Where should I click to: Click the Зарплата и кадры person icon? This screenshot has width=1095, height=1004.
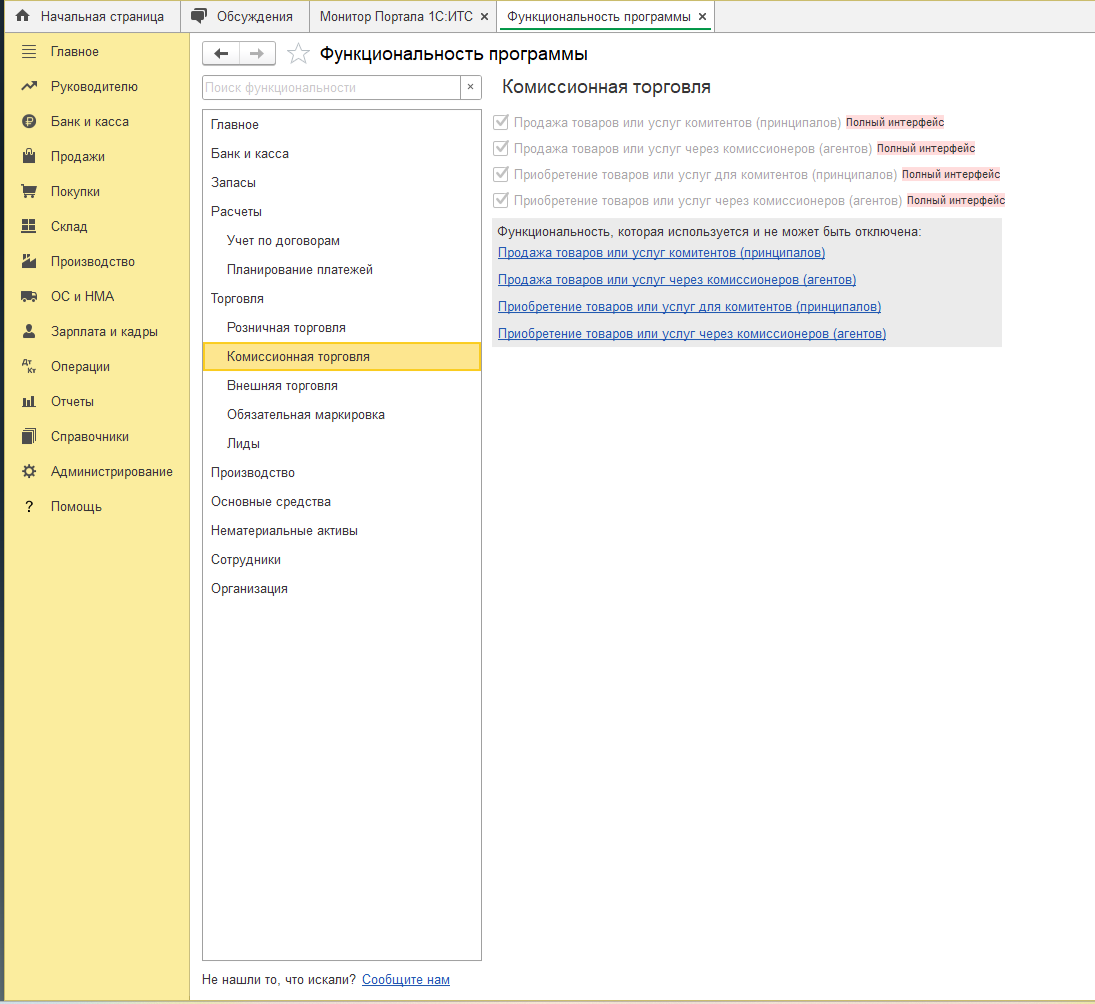29,331
